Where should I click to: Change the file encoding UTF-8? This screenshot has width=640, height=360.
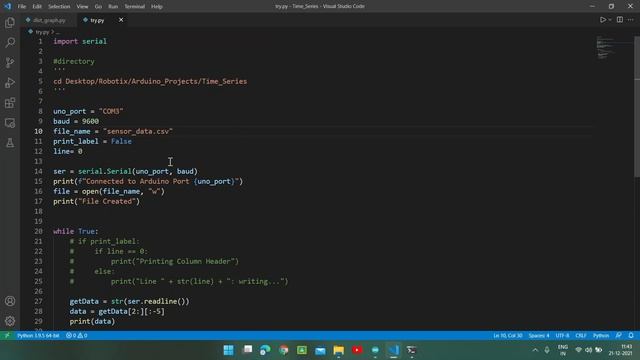(x=562, y=336)
